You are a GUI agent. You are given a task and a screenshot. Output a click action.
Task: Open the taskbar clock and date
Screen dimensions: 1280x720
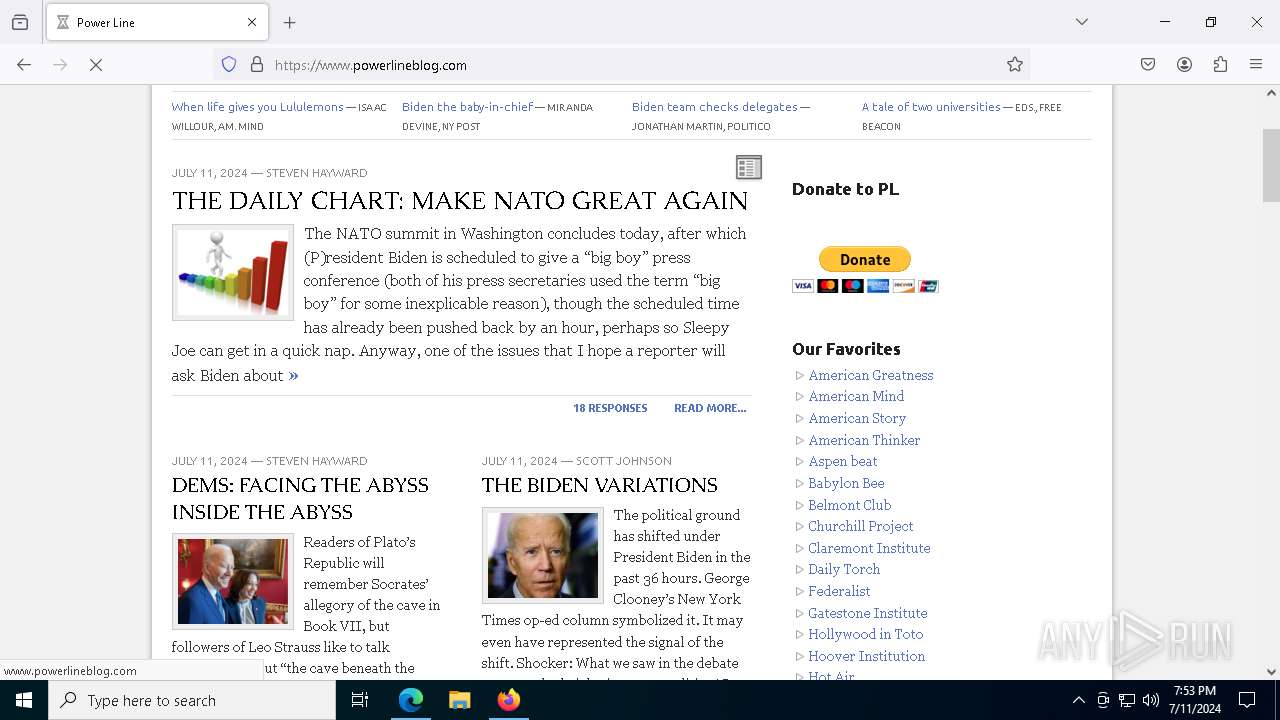tap(1196, 700)
